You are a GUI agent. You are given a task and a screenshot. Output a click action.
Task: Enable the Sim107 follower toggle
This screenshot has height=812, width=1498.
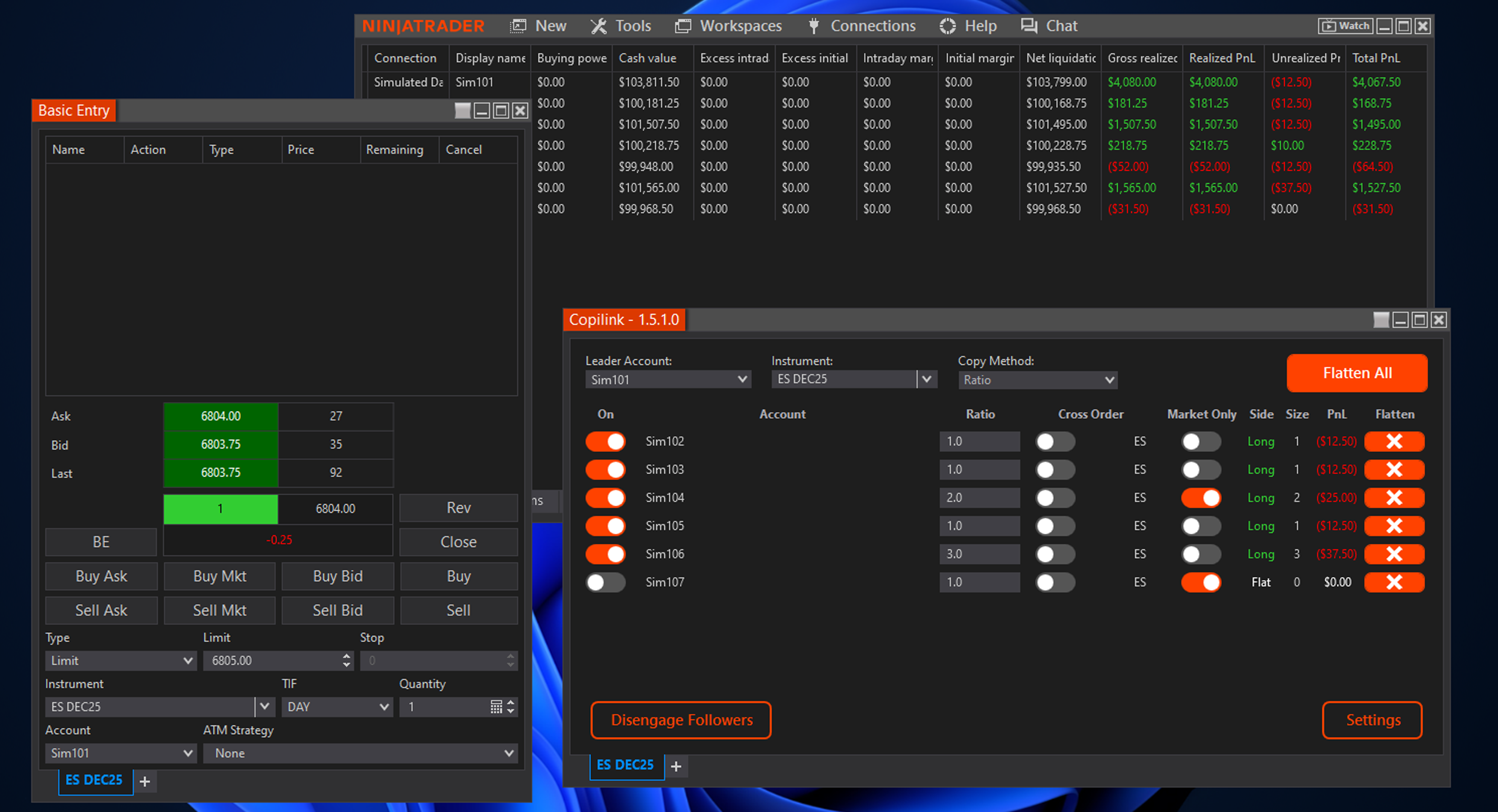605,582
